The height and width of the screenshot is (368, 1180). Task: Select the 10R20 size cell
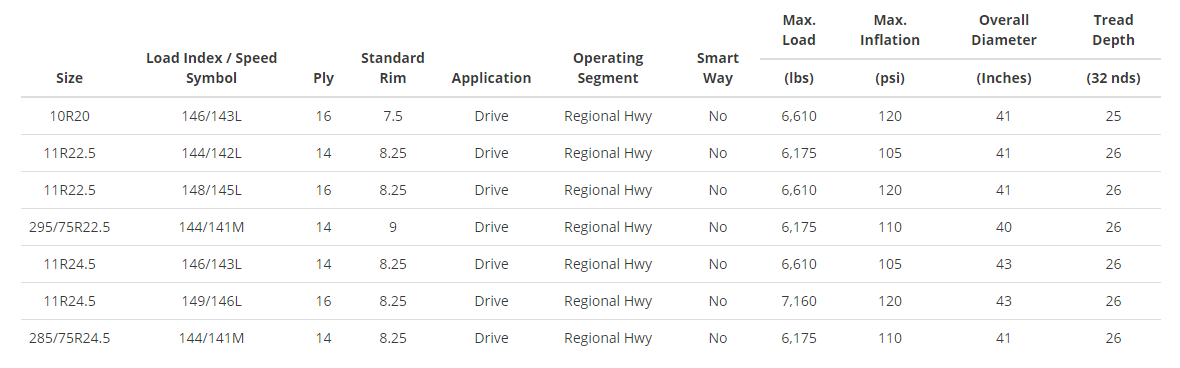click(x=69, y=116)
